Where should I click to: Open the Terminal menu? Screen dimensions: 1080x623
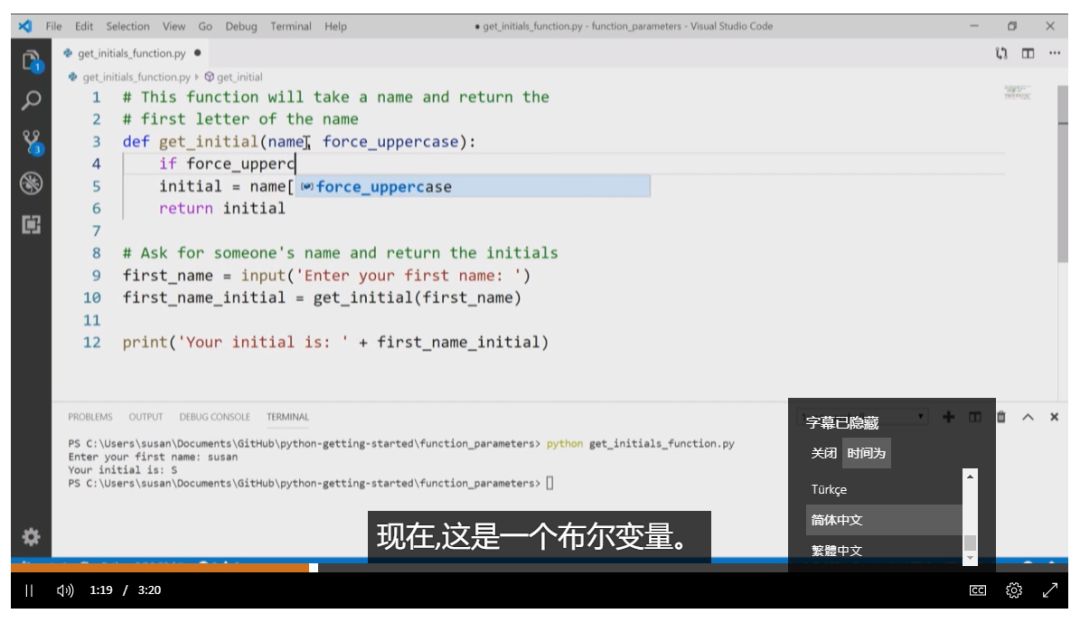291,26
